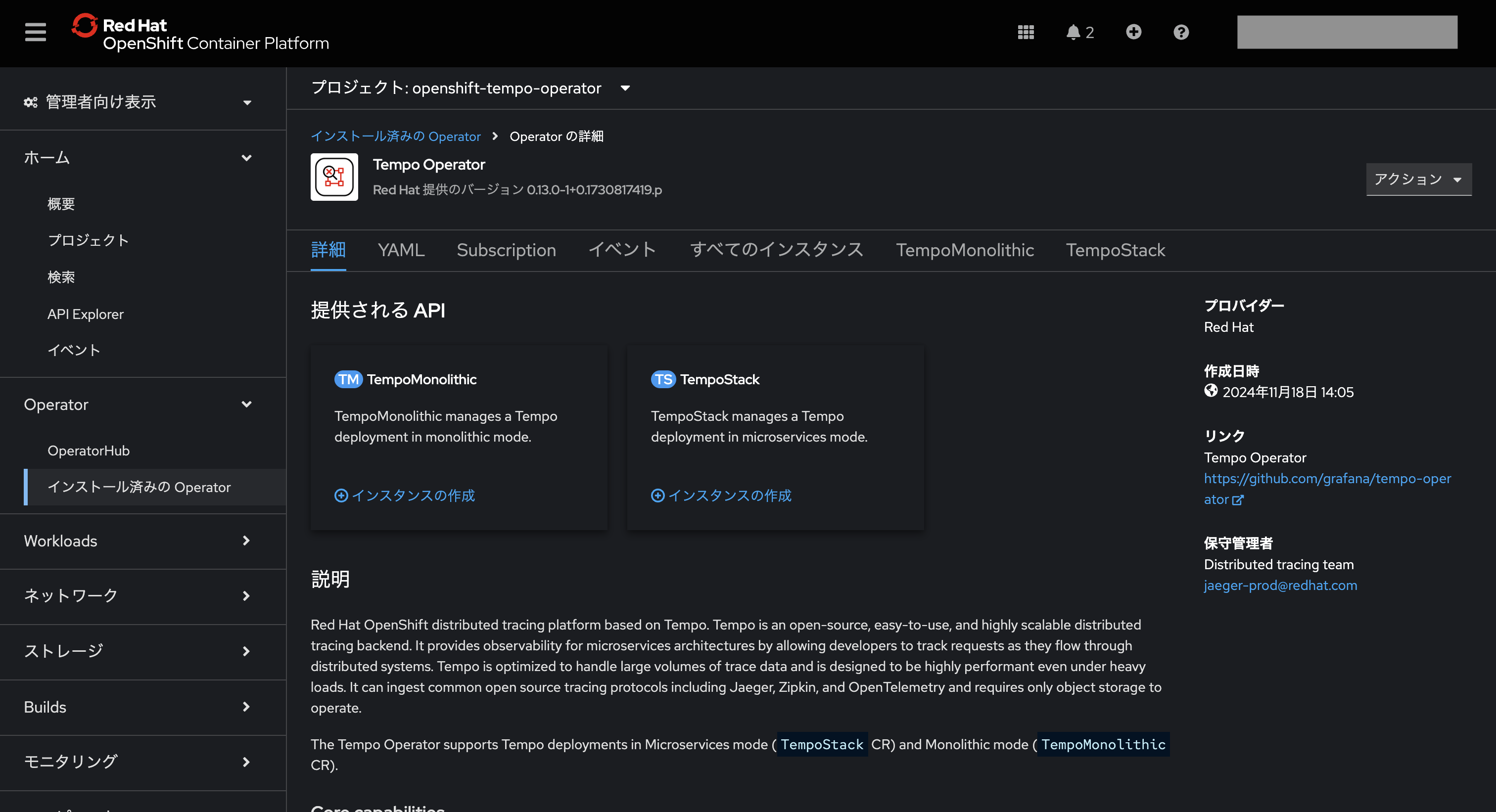The image size is (1496, 812).
Task: Open the Subscription tab
Action: click(507, 250)
